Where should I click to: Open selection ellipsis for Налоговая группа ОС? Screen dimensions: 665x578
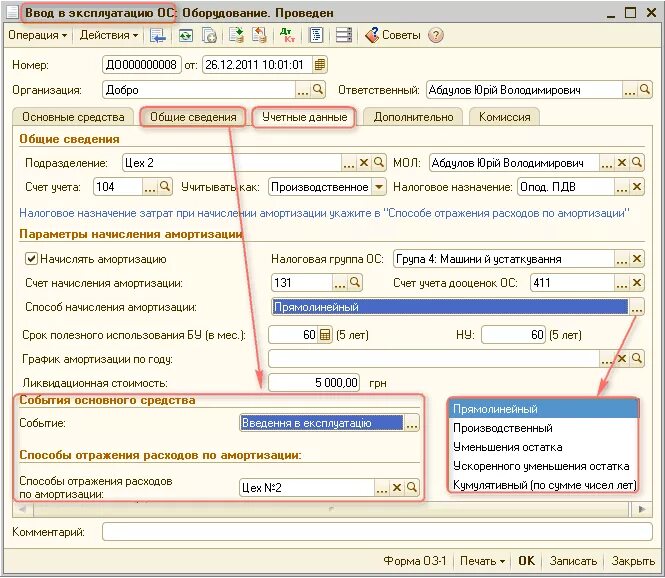622,259
